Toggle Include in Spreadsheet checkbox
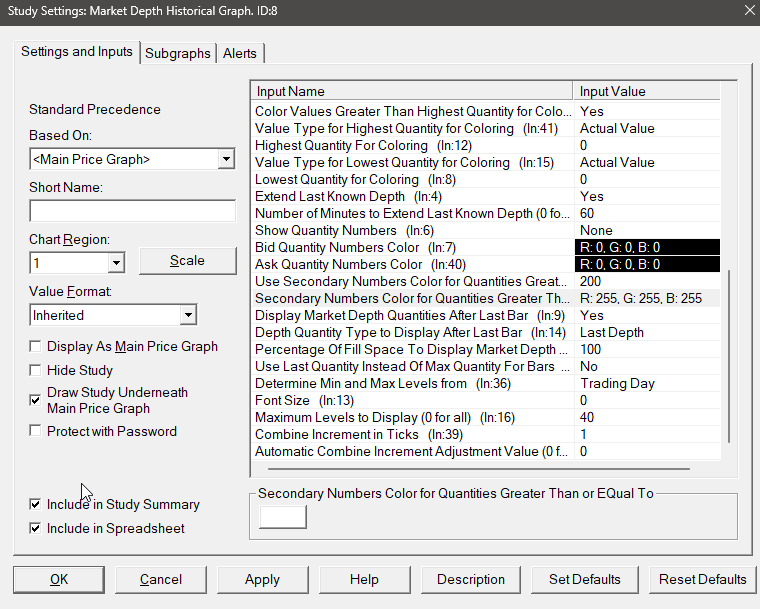Viewport: 760px width, 609px height. click(36, 528)
